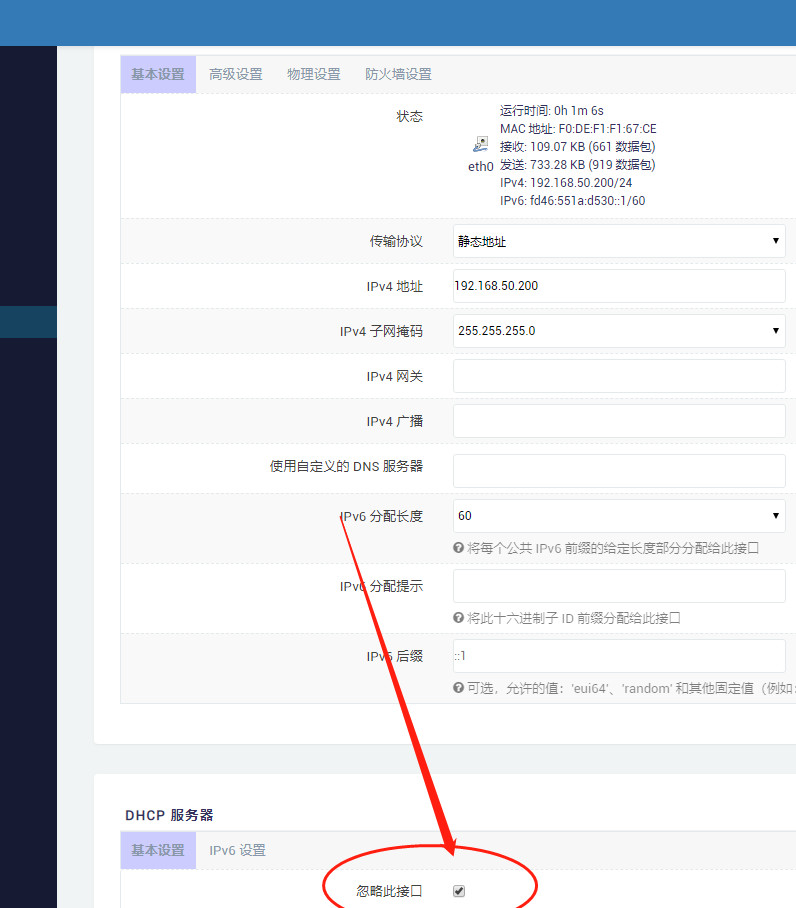Click the 使用自定义的 DNS 服务器 field

click(619, 471)
